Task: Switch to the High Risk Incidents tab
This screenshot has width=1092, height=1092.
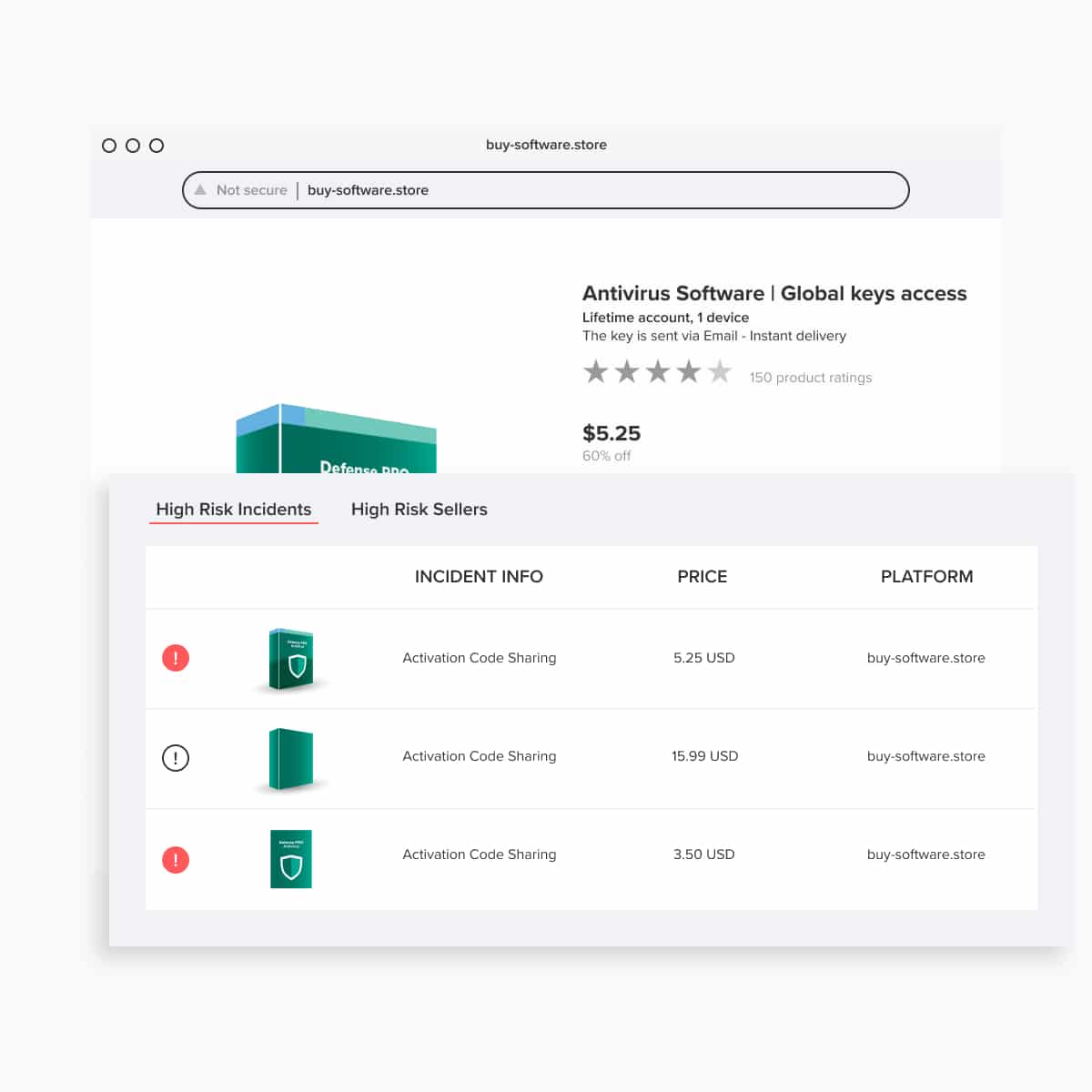Action: 234,510
